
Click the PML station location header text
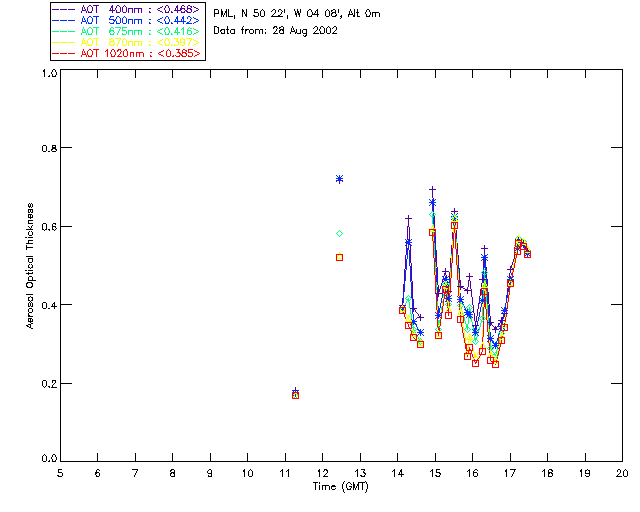tap(297, 14)
